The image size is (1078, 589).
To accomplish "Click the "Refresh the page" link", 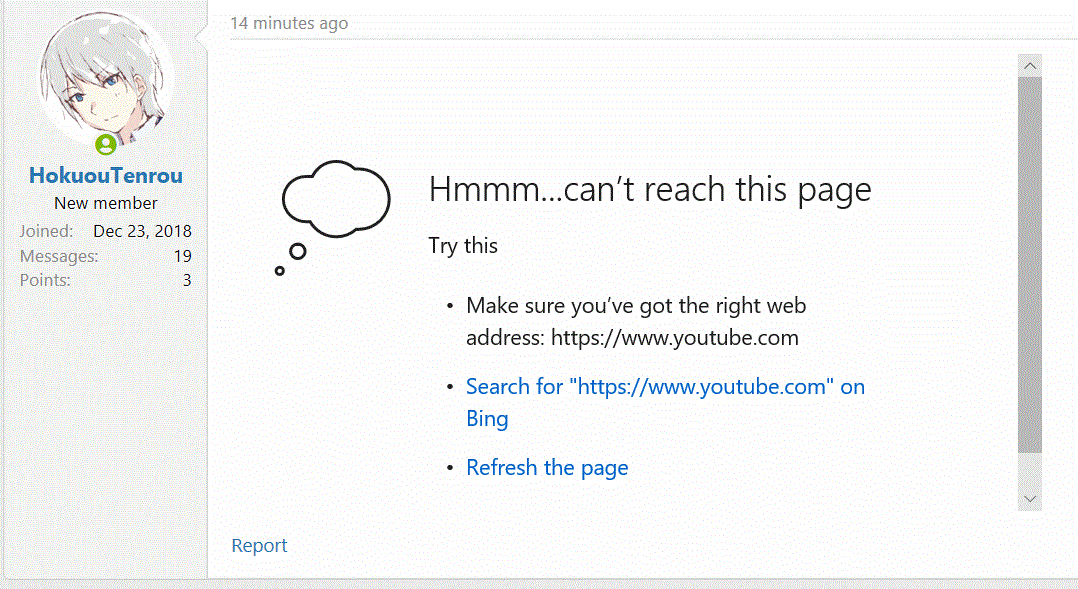I will (x=547, y=468).
